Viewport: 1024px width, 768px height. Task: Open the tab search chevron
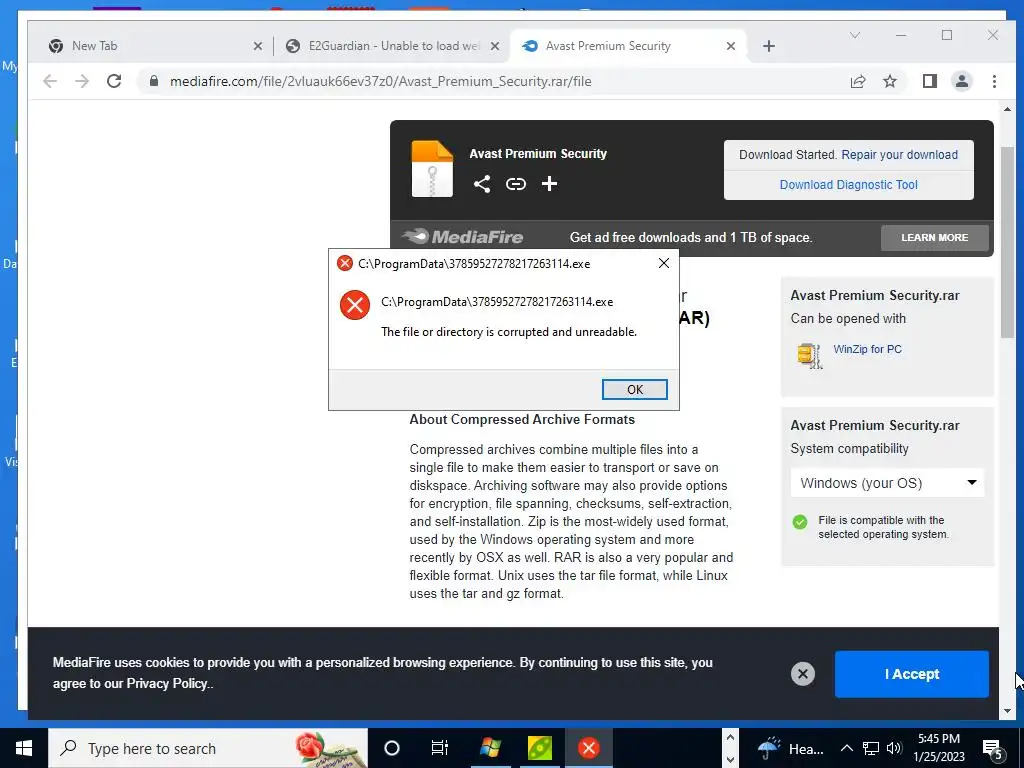(x=855, y=35)
